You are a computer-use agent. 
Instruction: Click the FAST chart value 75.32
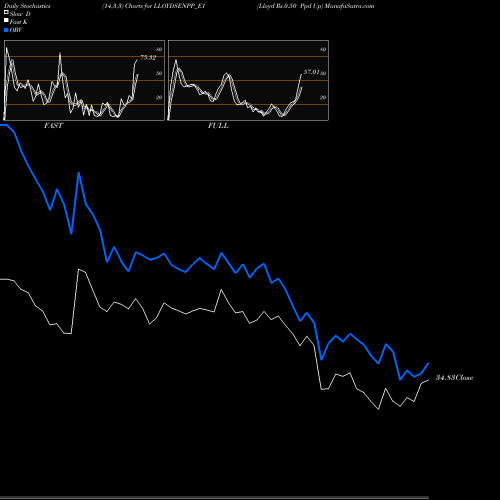[x=148, y=57]
